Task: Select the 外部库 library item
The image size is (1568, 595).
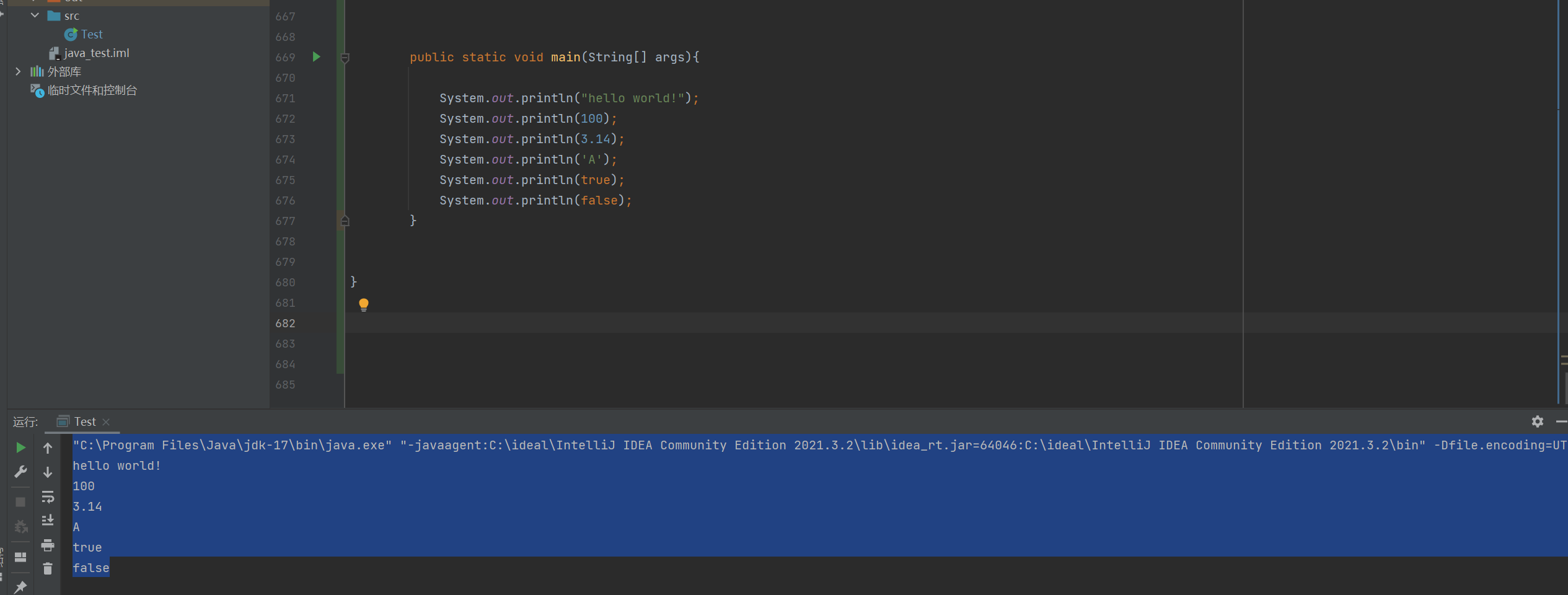Action: (64, 72)
